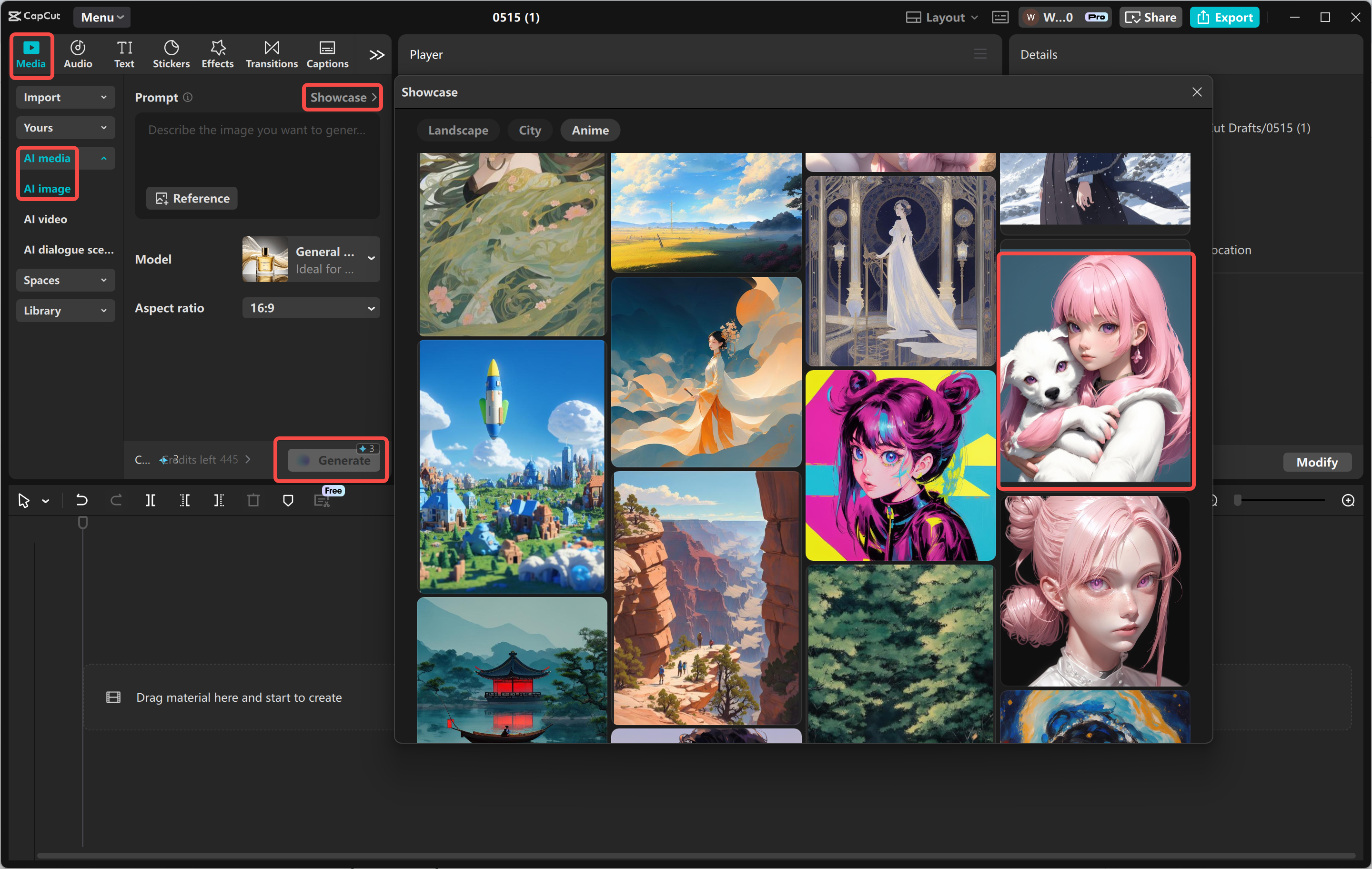
Task: Open the Transitions panel
Action: point(271,53)
